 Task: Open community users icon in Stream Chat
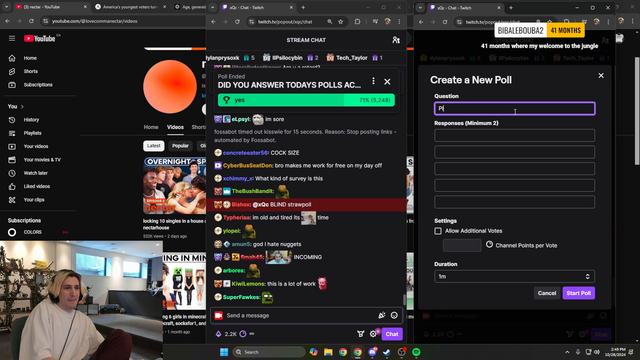tap(396, 40)
